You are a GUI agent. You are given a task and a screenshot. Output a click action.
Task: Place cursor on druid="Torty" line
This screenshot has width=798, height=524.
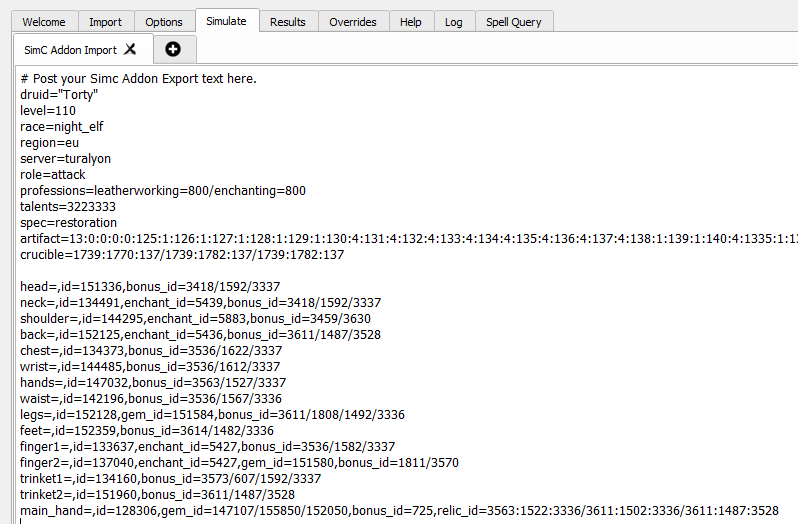[x=59, y=95]
